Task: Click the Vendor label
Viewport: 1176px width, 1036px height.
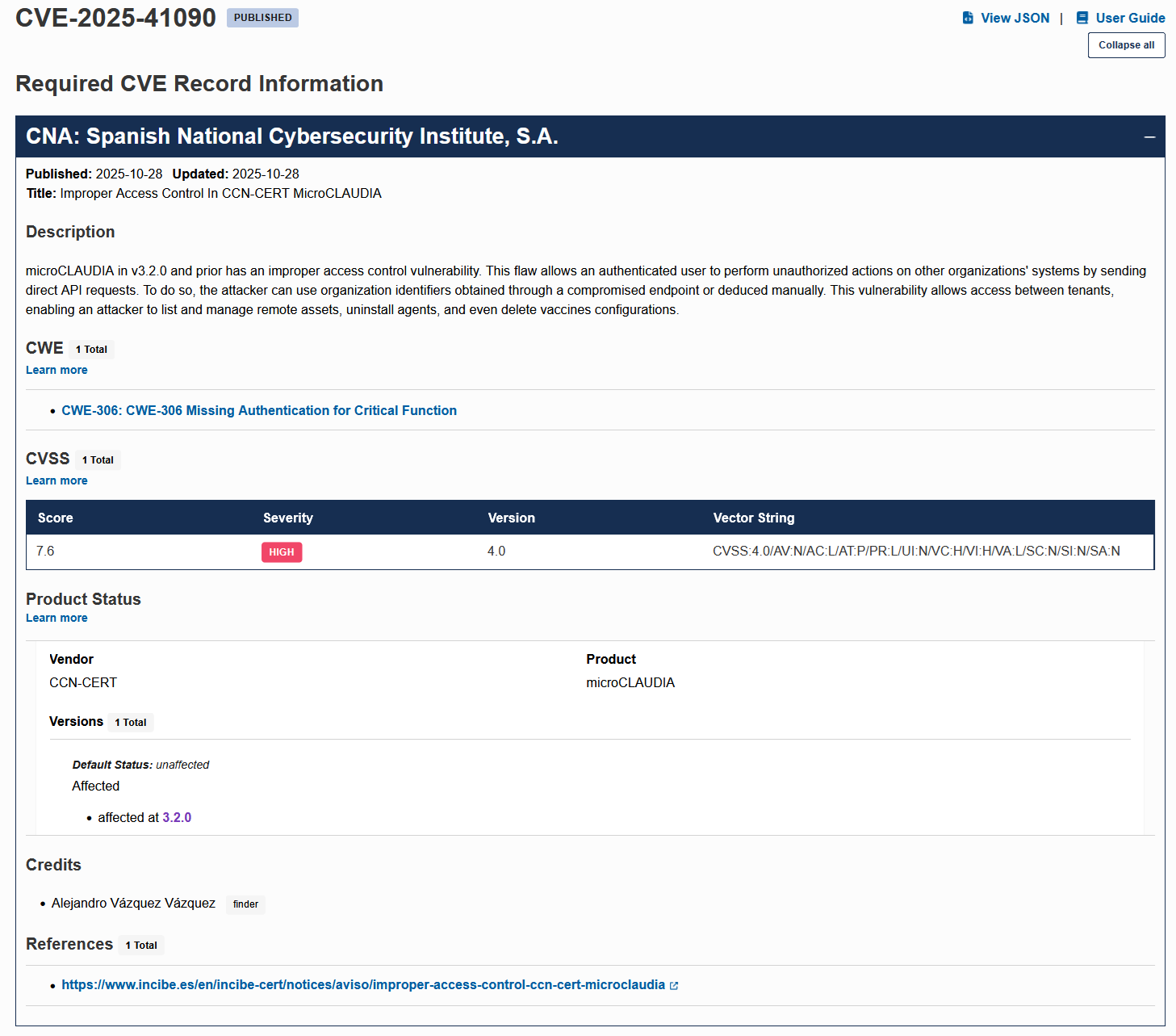Action: [x=71, y=660]
